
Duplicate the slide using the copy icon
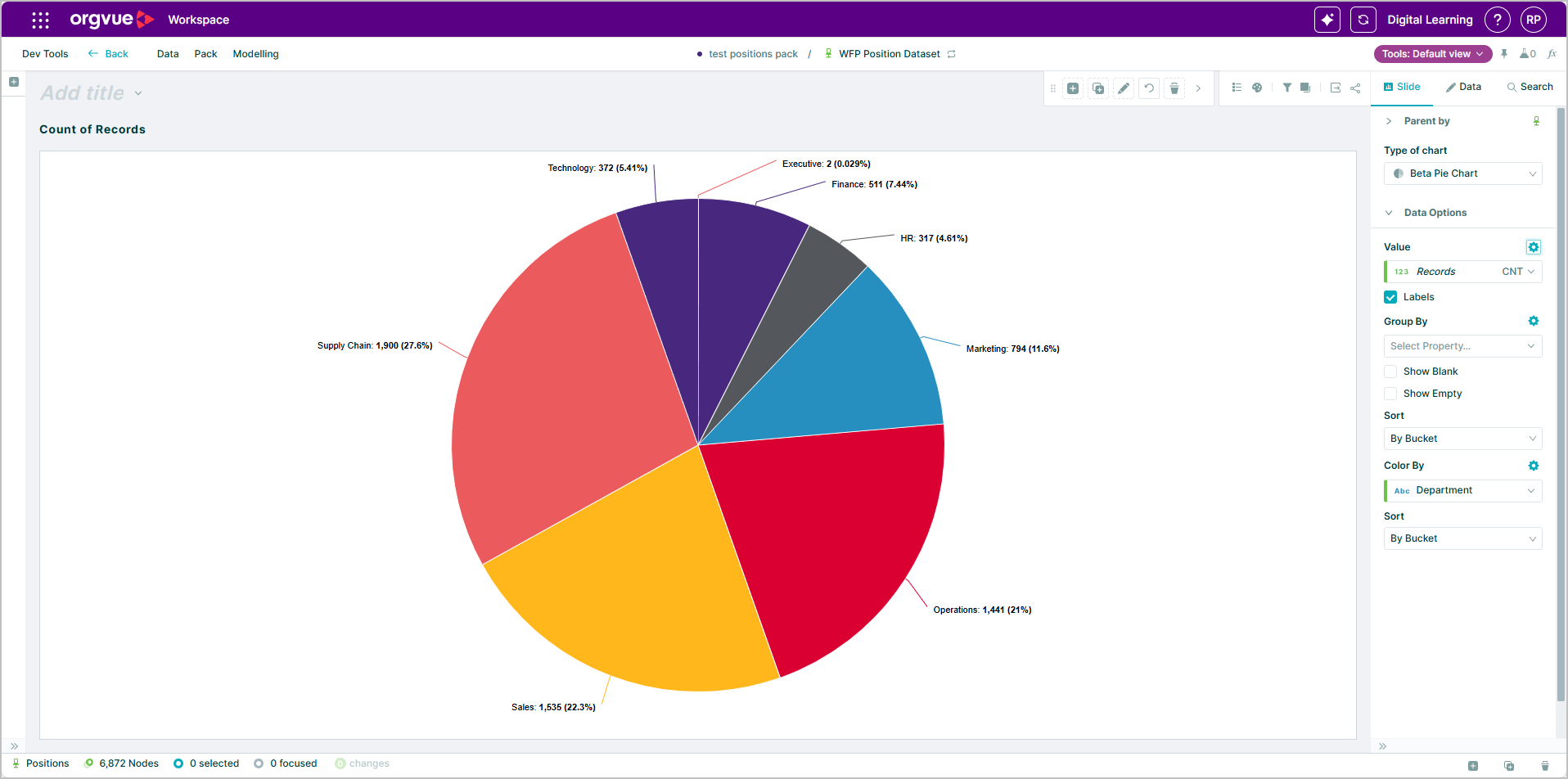1098,88
